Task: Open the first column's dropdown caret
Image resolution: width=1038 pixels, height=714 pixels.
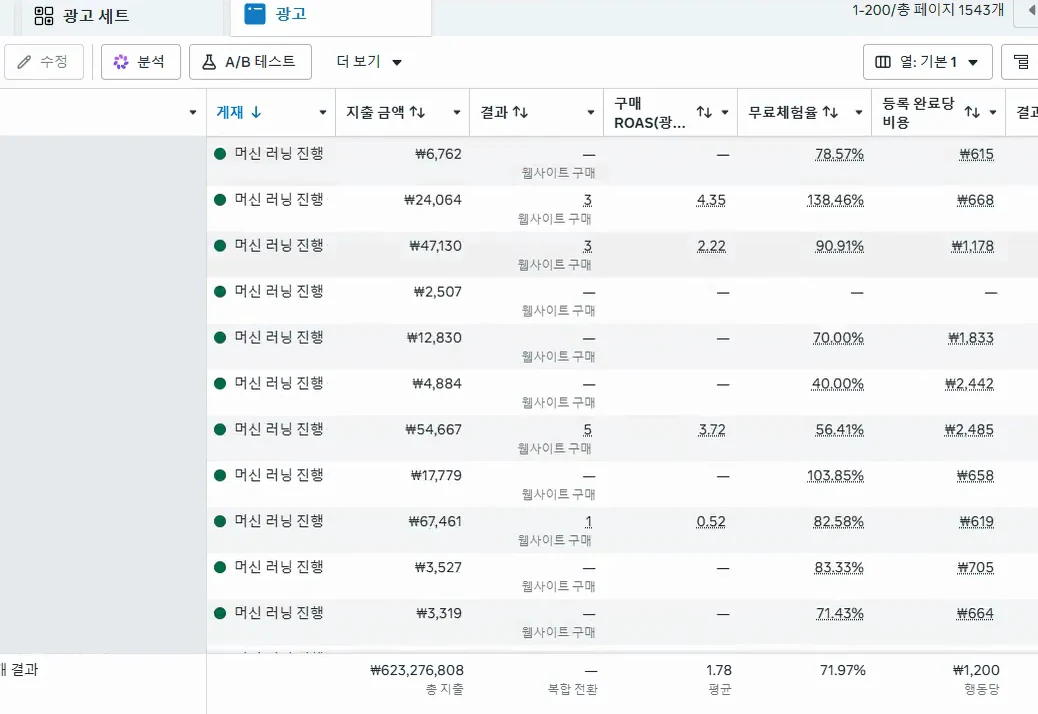Action: 193,112
